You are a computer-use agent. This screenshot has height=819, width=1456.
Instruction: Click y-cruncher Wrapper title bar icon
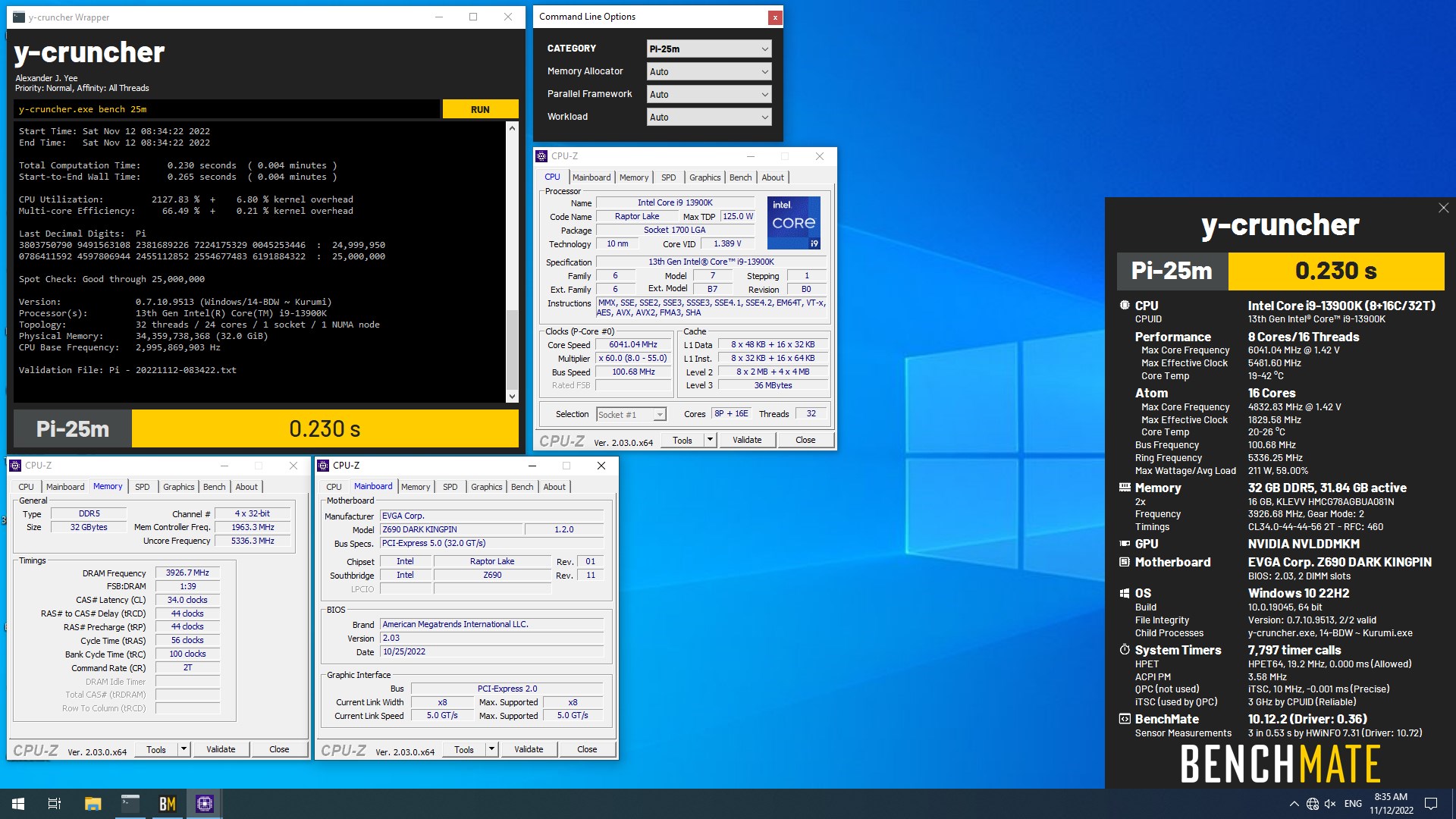19,17
